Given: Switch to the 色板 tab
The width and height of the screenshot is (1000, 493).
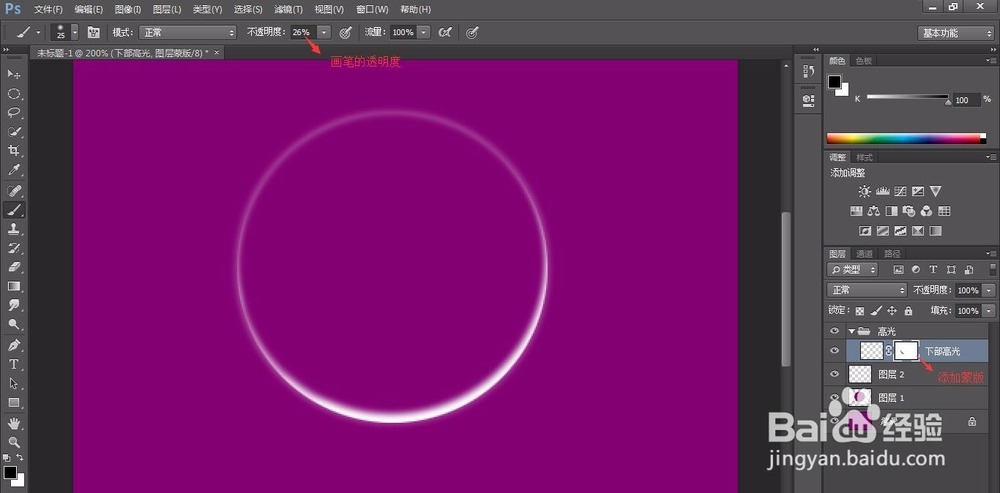Looking at the screenshot, I should click(864, 61).
